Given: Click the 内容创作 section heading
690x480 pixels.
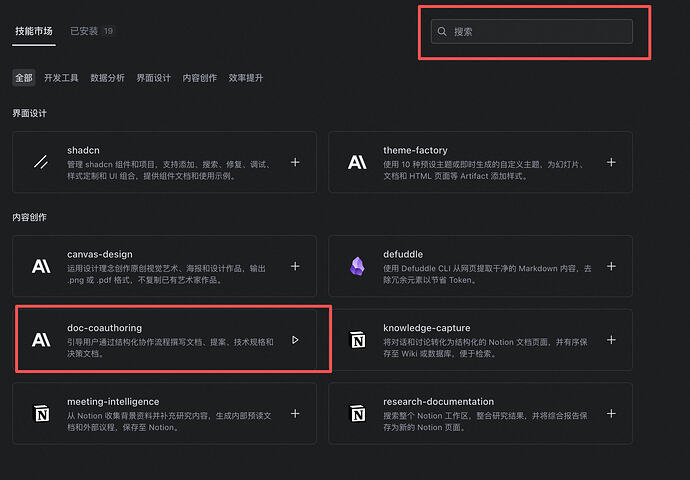Looking at the screenshot, I should [29, 217].
